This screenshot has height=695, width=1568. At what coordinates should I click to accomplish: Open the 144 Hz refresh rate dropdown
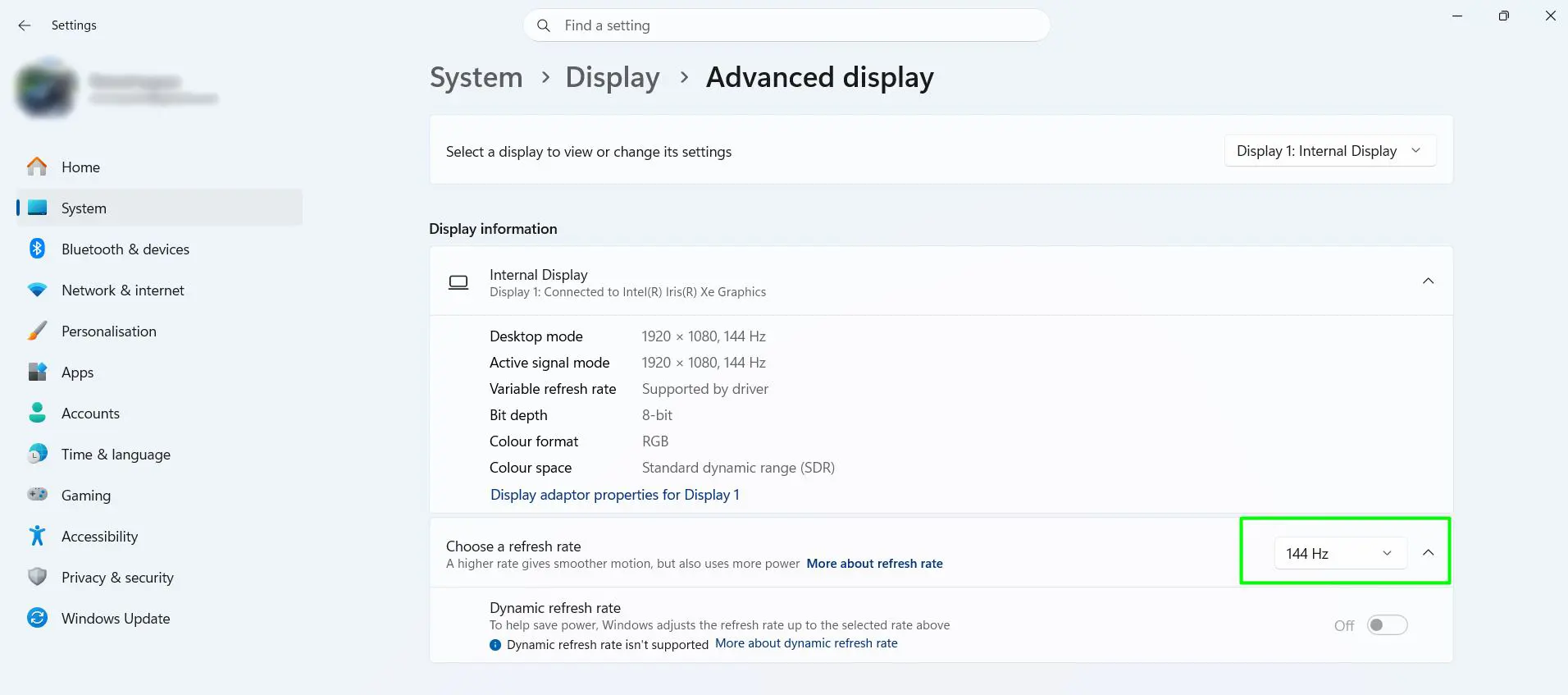1340,553
